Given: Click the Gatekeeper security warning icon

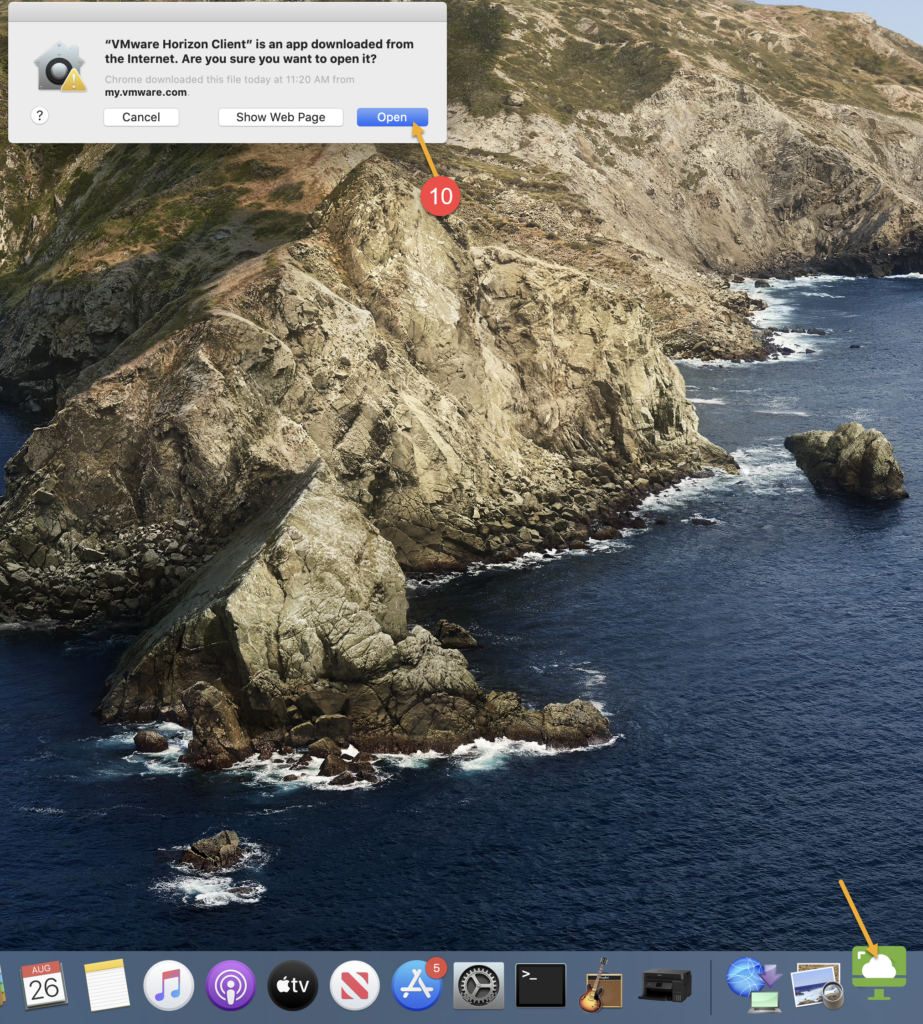Looking at the screenshot, I should click(x=59, y=68).
